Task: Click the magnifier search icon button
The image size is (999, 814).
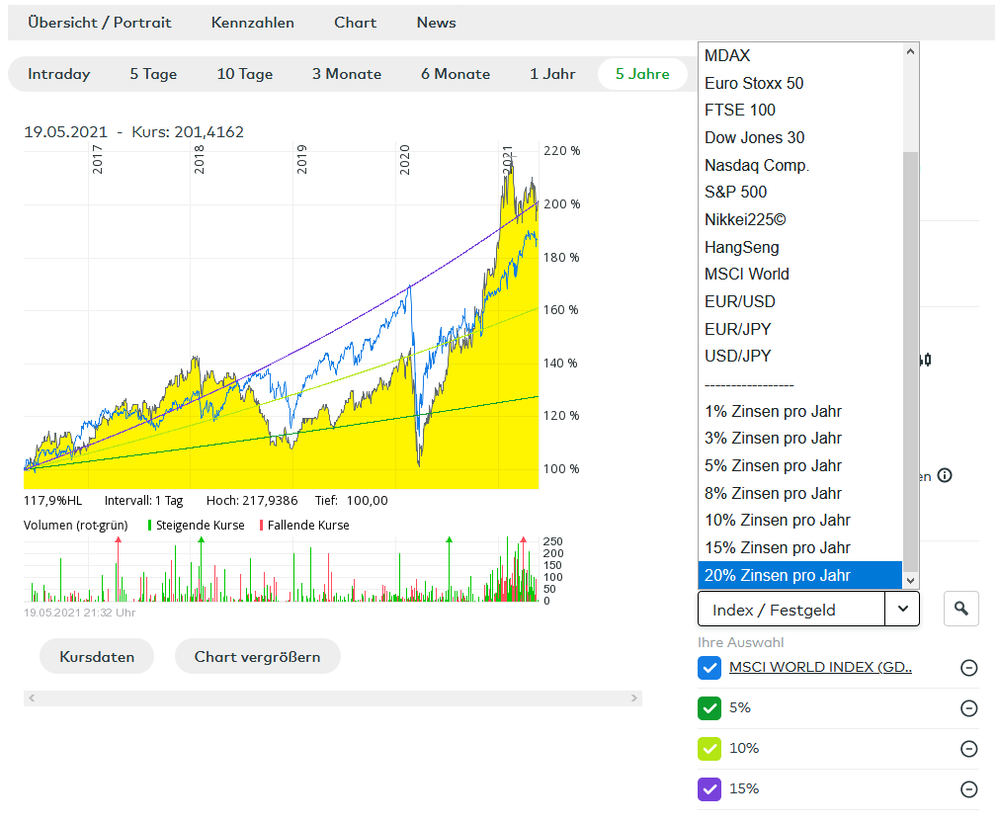Action: pyautogui.click(x=960, y=608)
